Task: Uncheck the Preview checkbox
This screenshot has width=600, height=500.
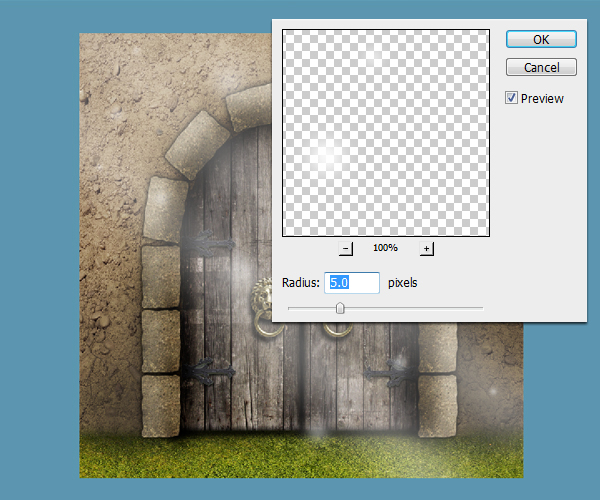Action: (511, 98)
